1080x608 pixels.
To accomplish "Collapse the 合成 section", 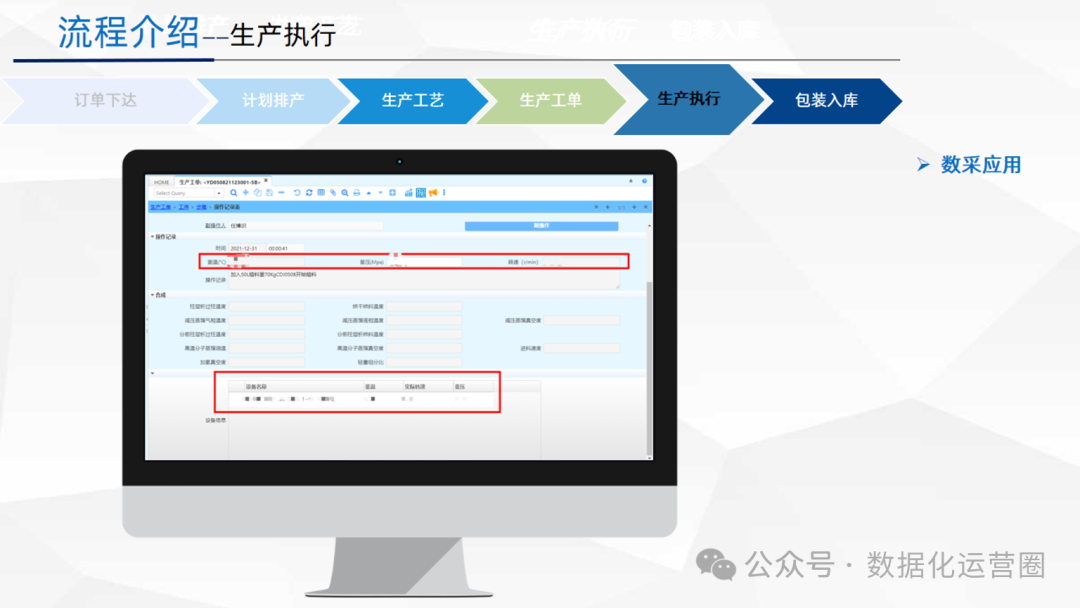I will [152, 295].
